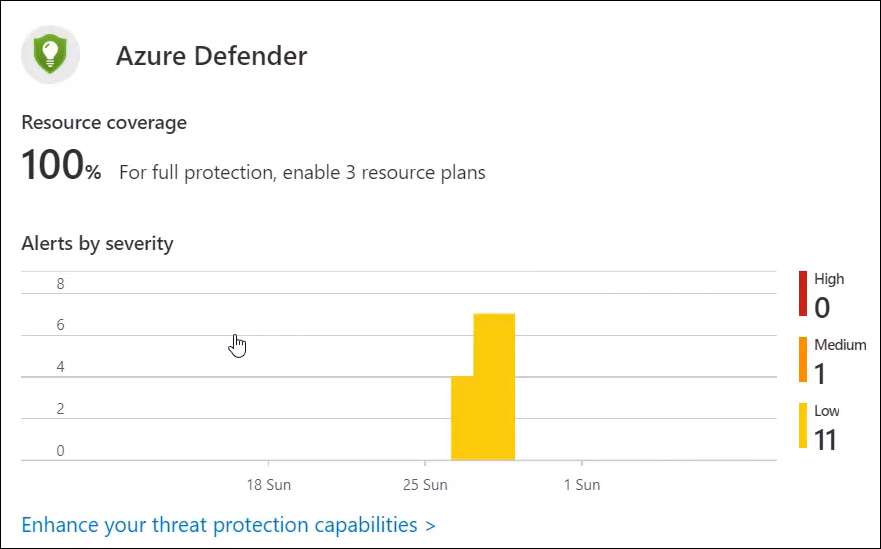Click the orange Medium severity swatch
Image resolution: width=881 pixels, height=549 pixels.
(x=803, y=360)
